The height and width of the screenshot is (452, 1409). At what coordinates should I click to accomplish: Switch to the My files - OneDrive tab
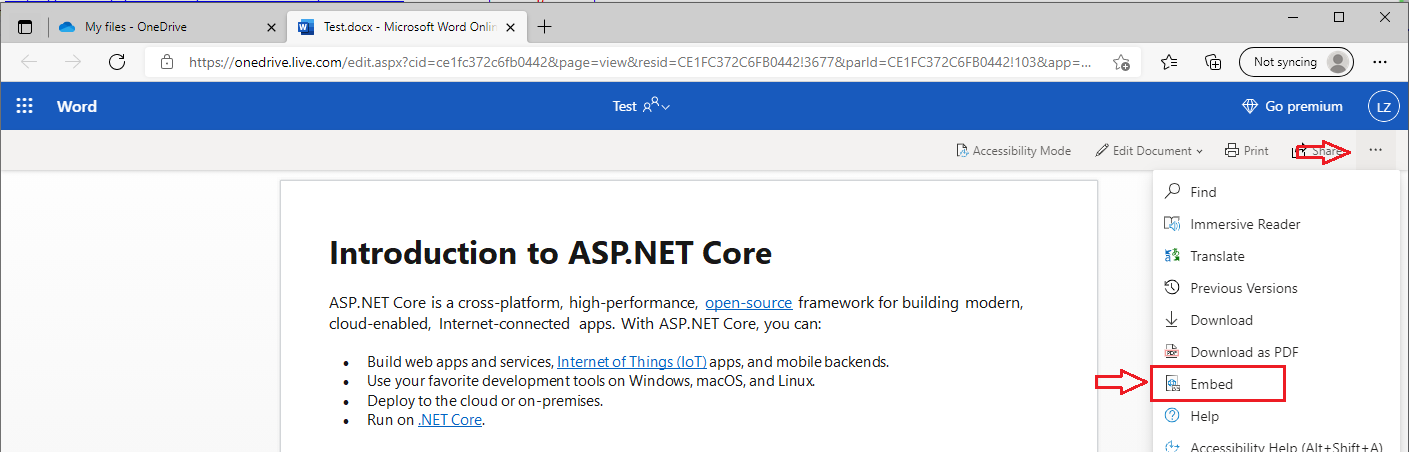coord(164,27)
